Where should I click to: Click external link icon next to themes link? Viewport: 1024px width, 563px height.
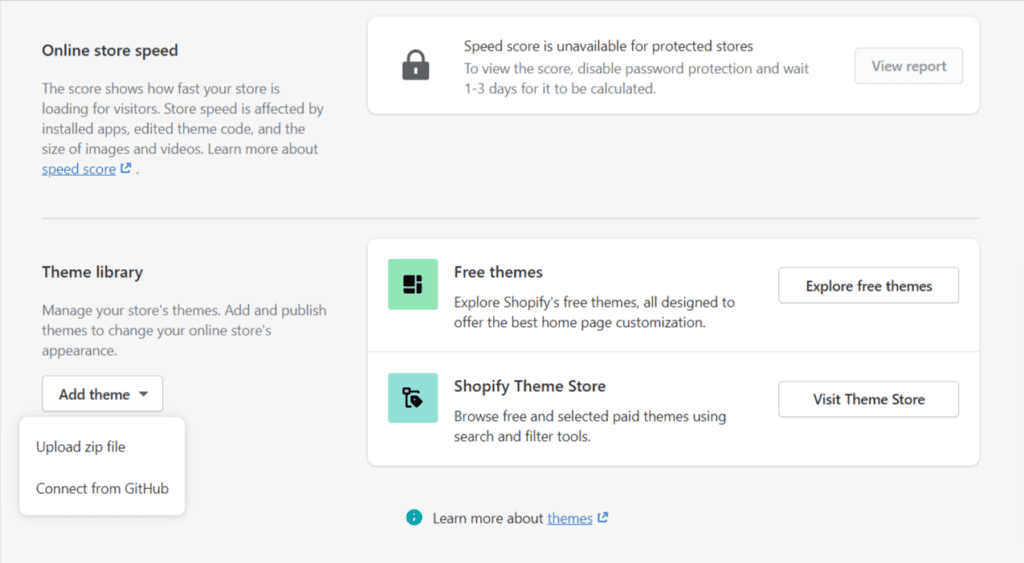603,517
